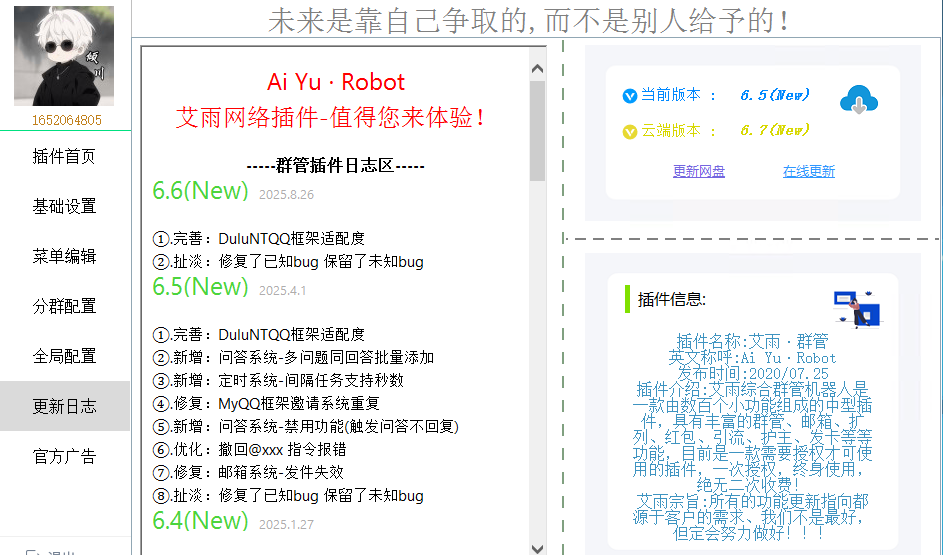943x555 pixels.
Task: Click the changelog scrollbar up arrow
Action: pos(538,69)
